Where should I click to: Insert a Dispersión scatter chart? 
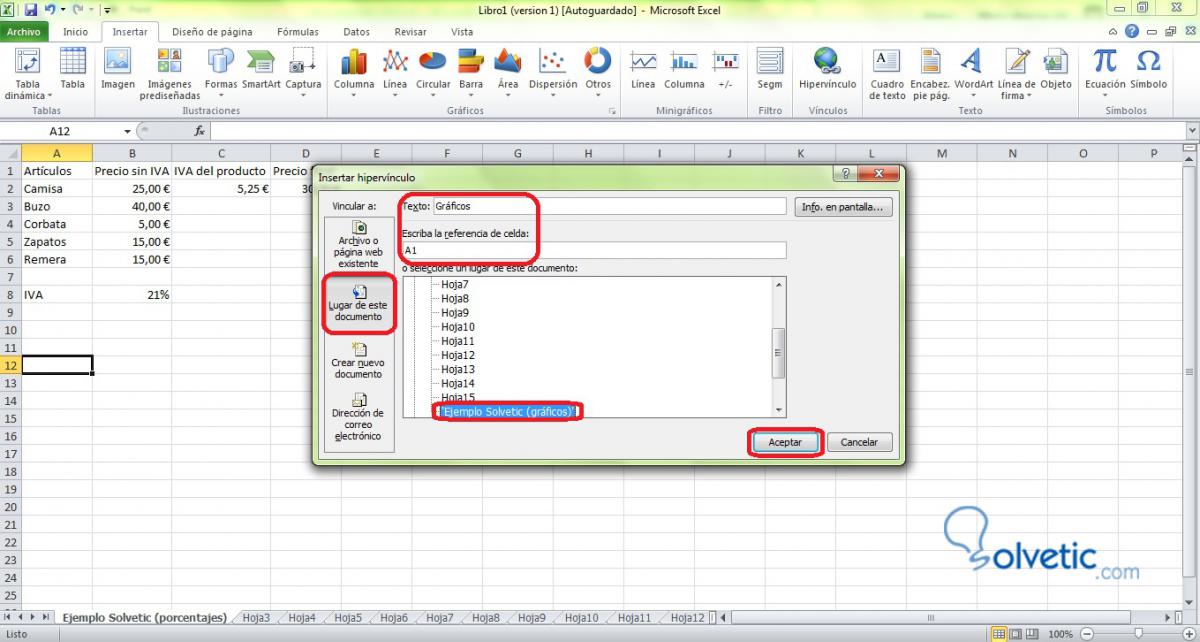553,73
